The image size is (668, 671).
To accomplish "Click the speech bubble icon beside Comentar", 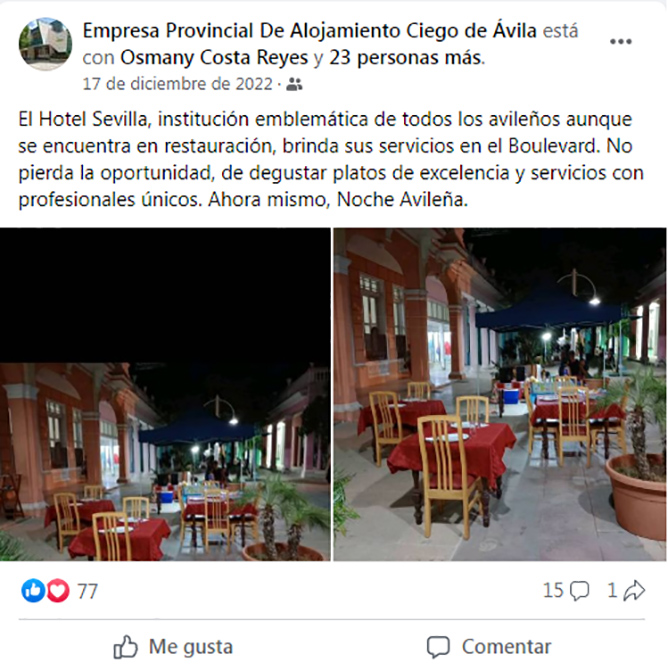I will point(438,647).
